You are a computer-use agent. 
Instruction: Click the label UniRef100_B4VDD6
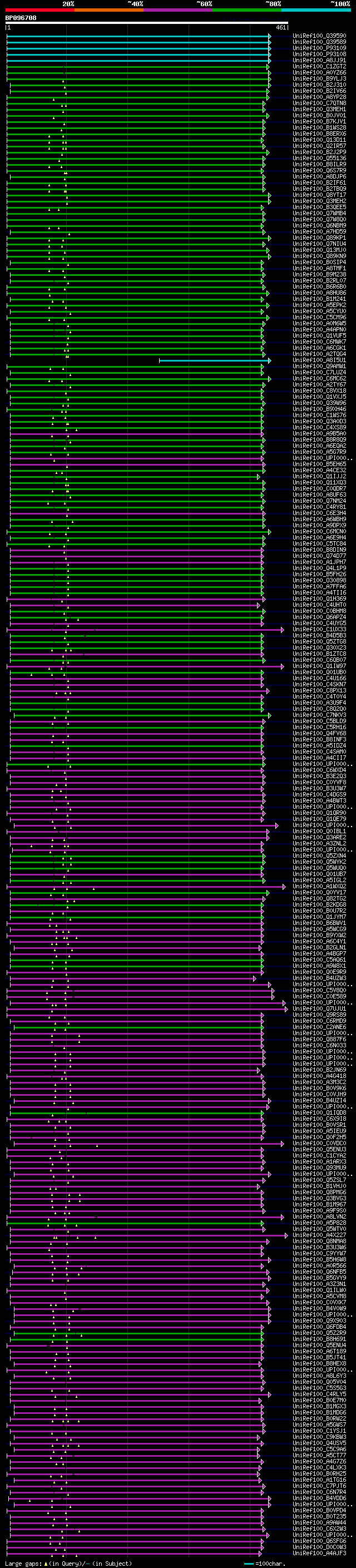click(x=319, y=1498)
